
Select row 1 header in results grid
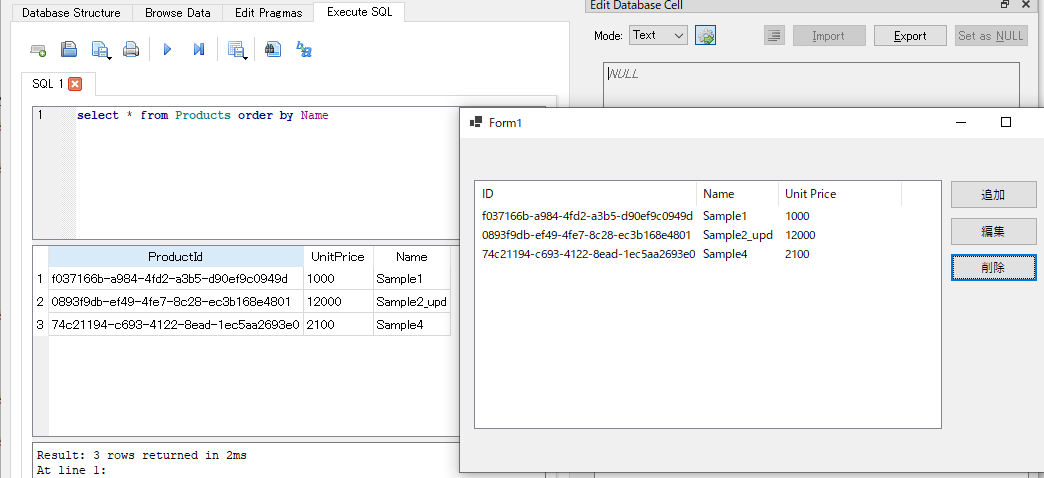tap(41, 278)
